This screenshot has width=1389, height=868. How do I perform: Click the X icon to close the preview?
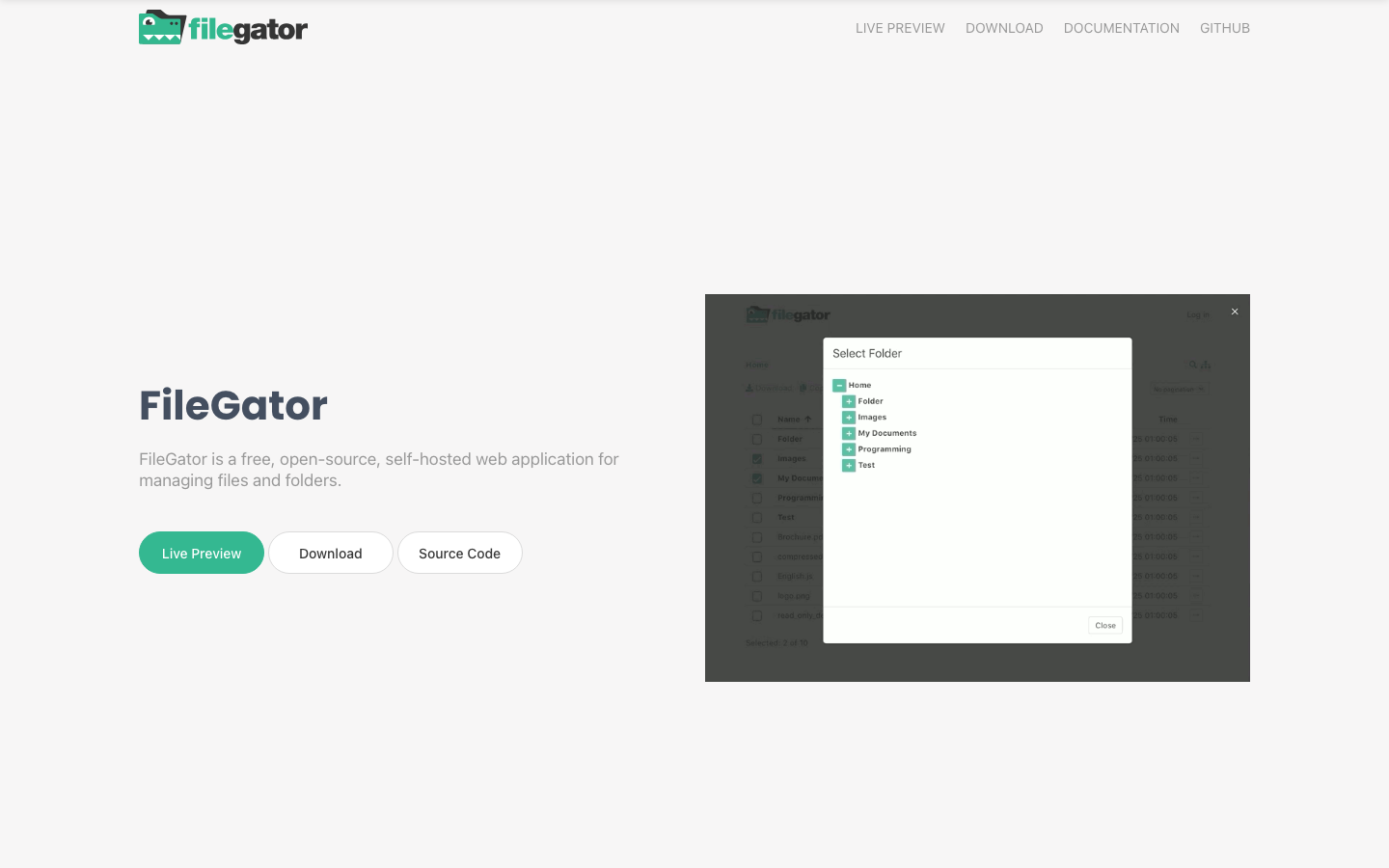1235,312
